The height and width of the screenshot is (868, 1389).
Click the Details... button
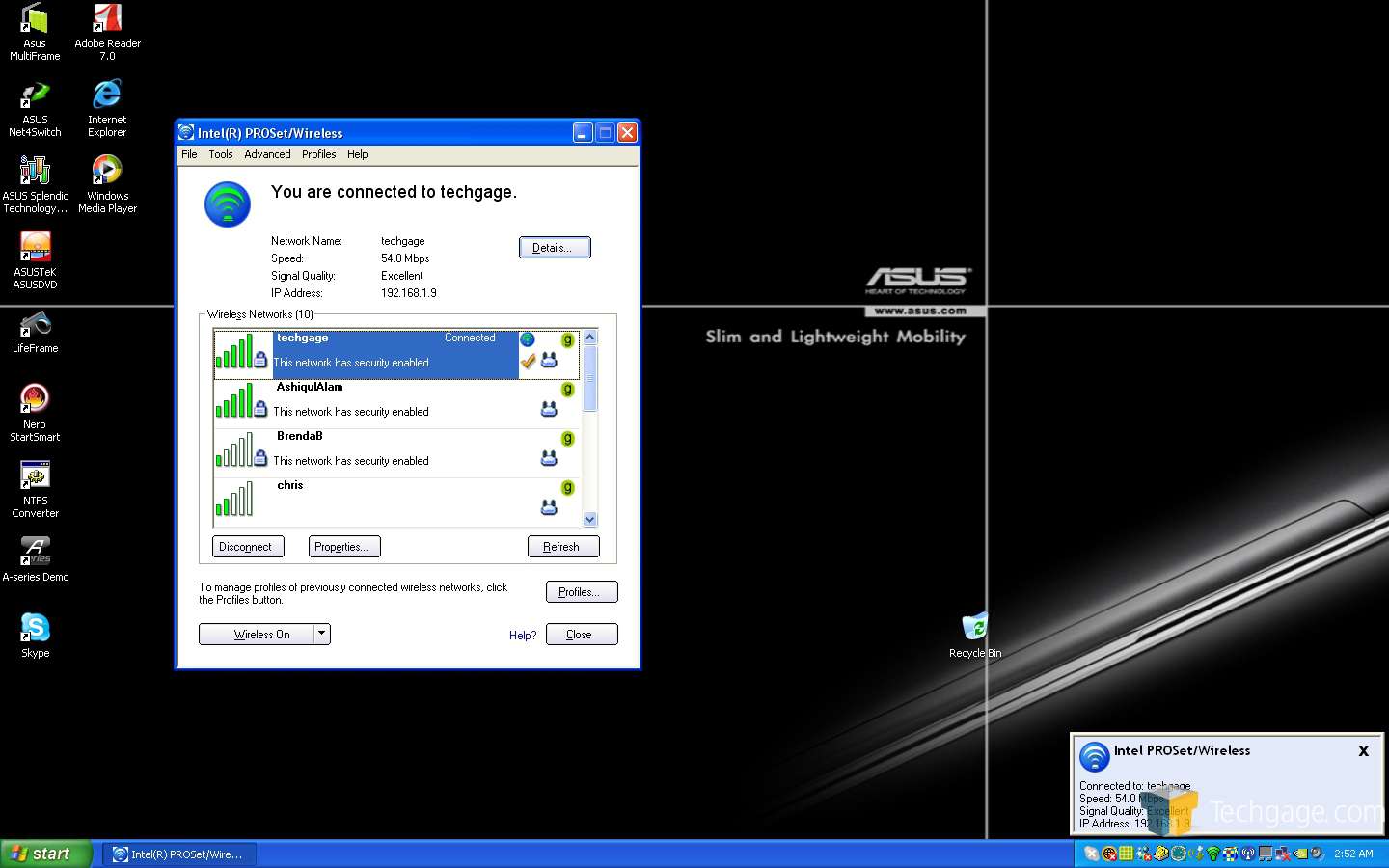[555, 248]
